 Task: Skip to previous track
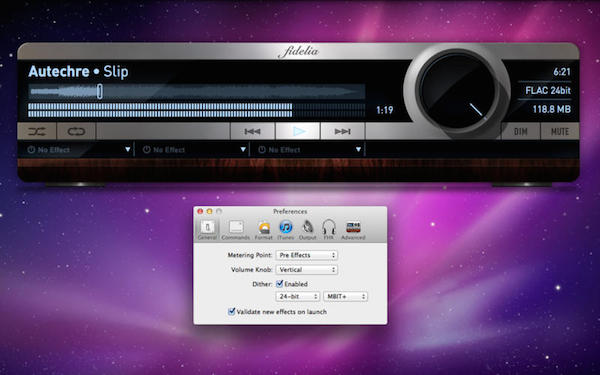pos(252,131)
